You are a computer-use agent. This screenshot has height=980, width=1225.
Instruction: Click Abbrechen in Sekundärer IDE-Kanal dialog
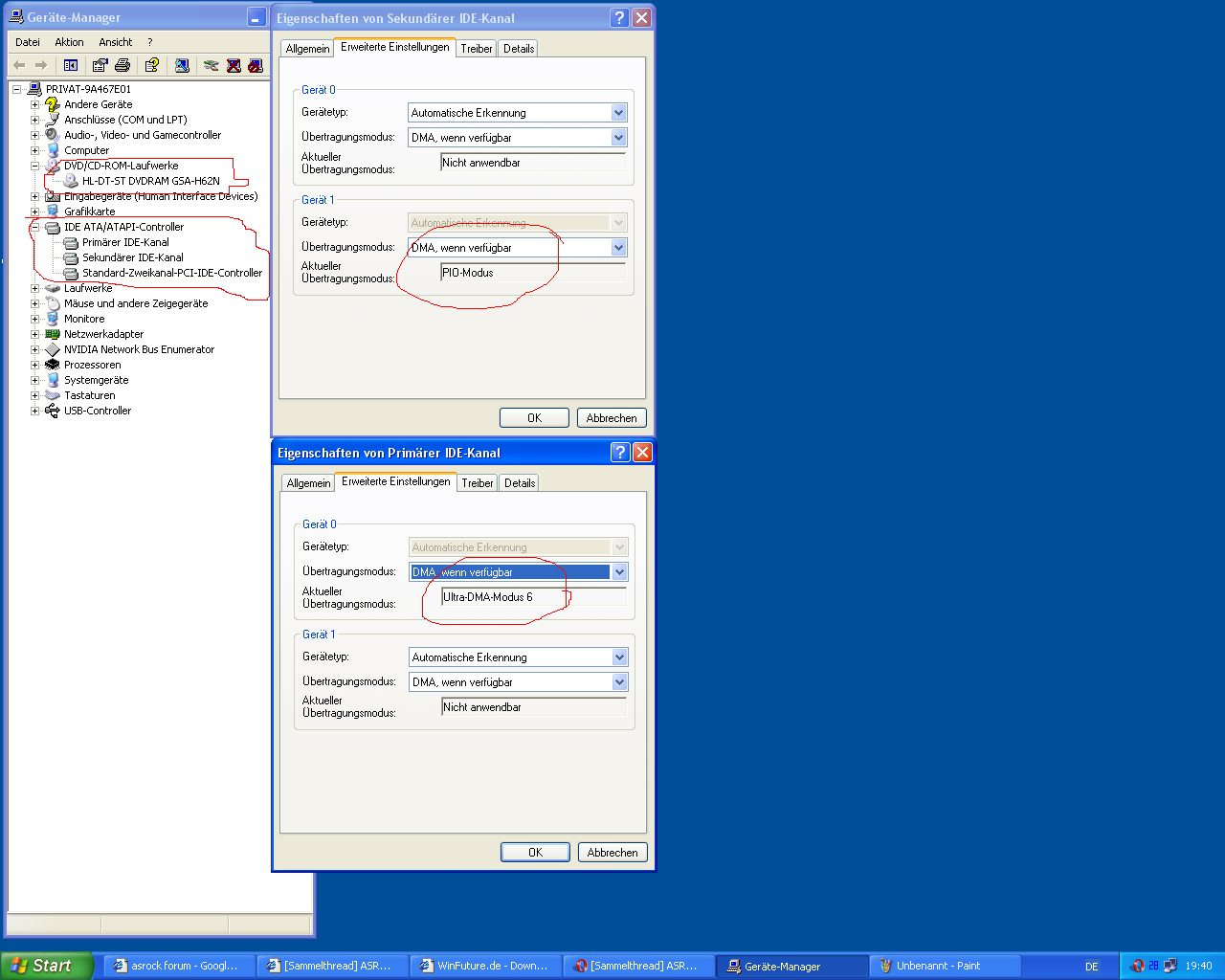(612, 418)
